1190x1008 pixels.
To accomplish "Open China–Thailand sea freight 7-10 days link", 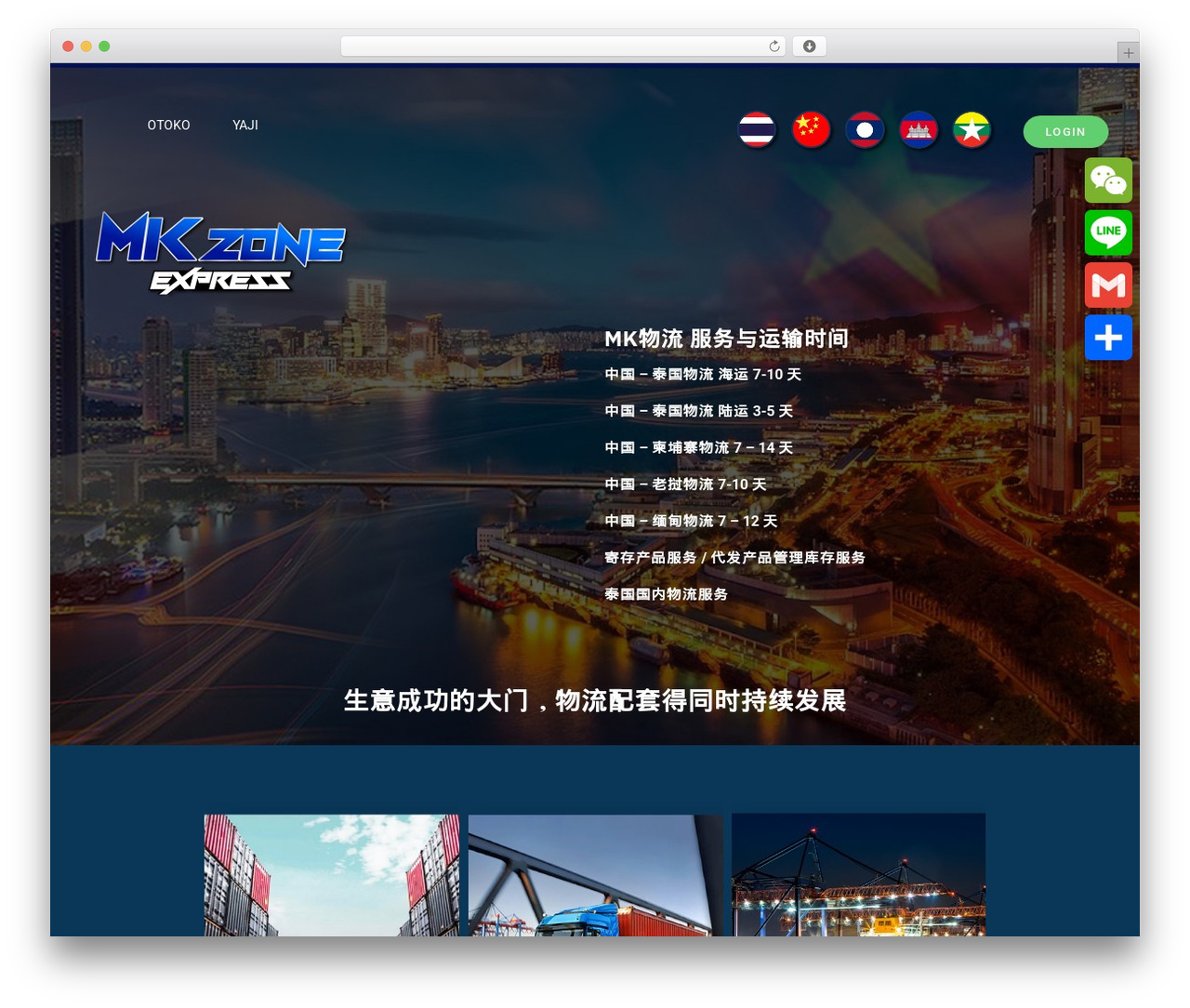I will [703, 374].
